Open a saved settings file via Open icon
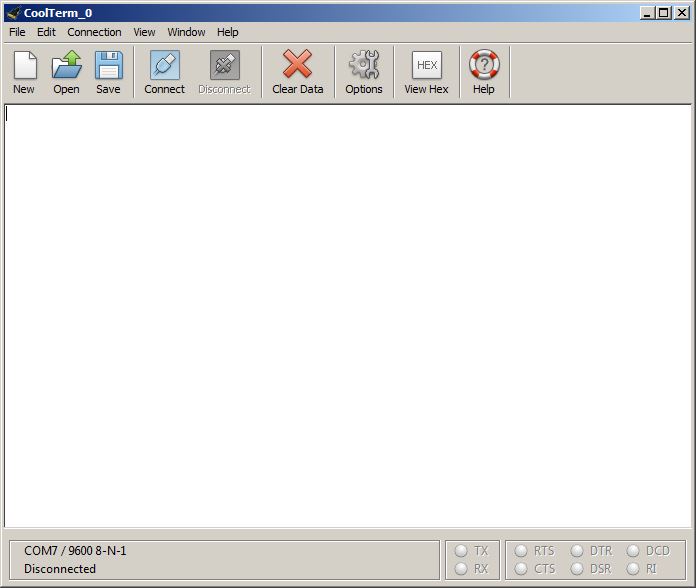696x588 pixels. pos(66,66)
